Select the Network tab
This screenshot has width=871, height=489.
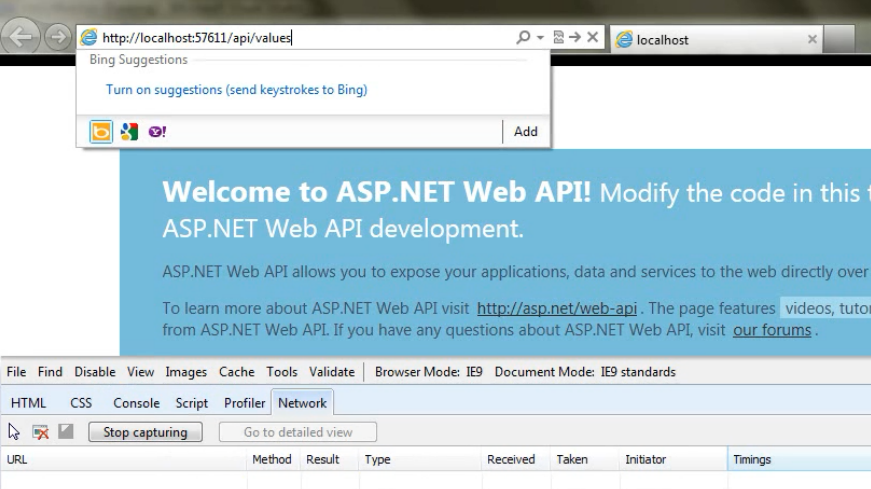coord(302,403)
